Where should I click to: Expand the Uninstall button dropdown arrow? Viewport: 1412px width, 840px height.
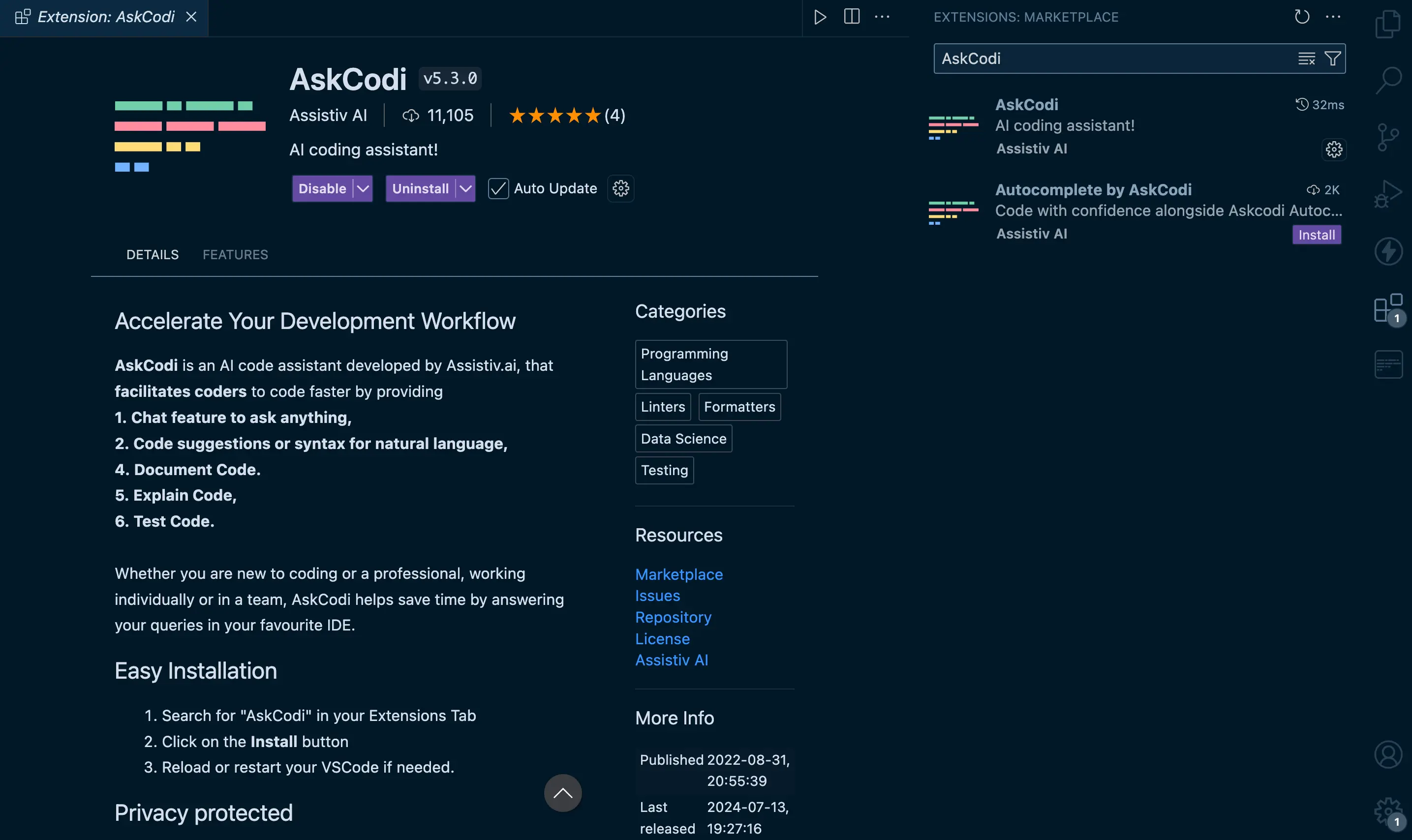click(x=465, y=188)
